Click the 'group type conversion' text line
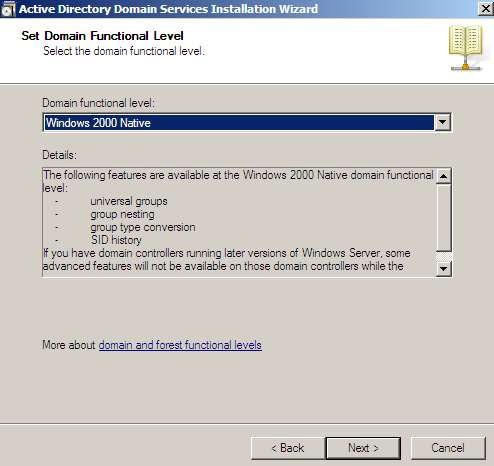This screenshot has width=494, height=466. [x=143, y=227]
